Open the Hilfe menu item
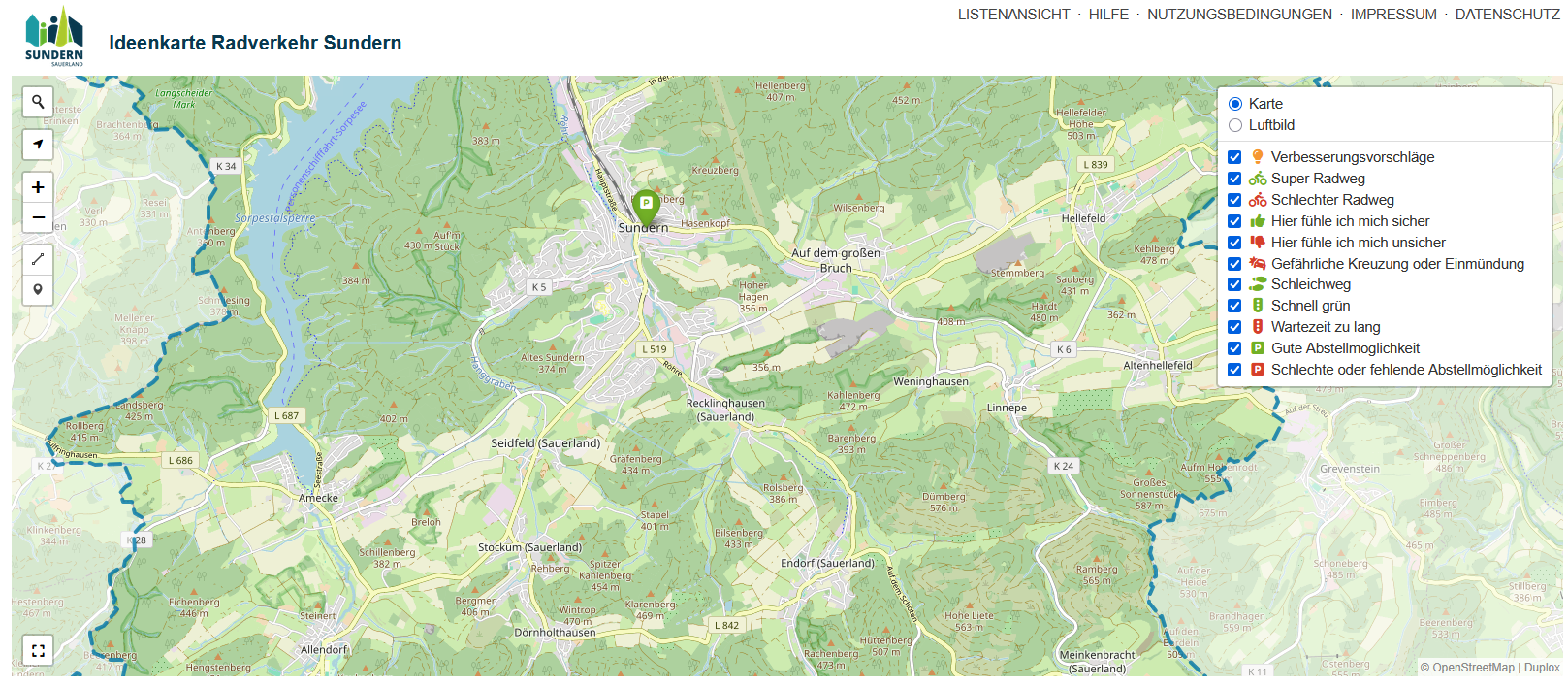The height and width of the screenshot is (687, 1568). (x=1108, y=15)
